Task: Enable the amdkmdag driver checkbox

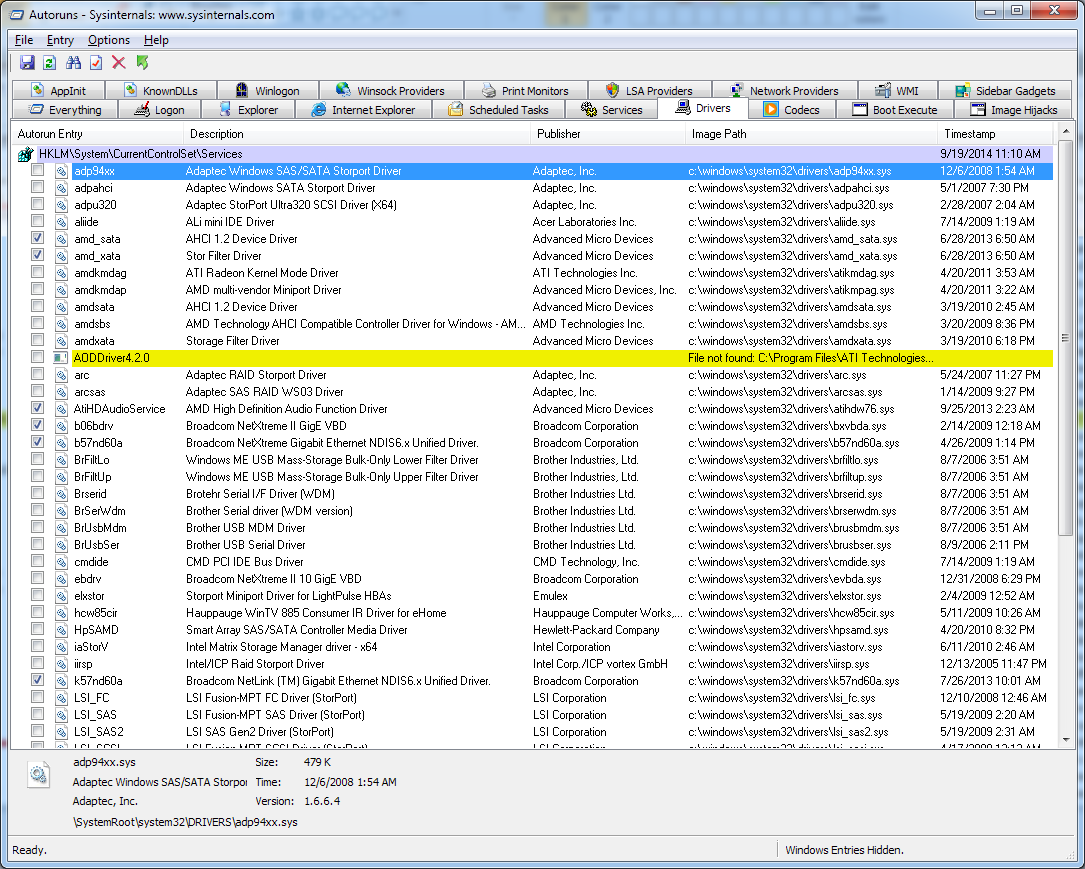Action: click(x=37, y=272)
